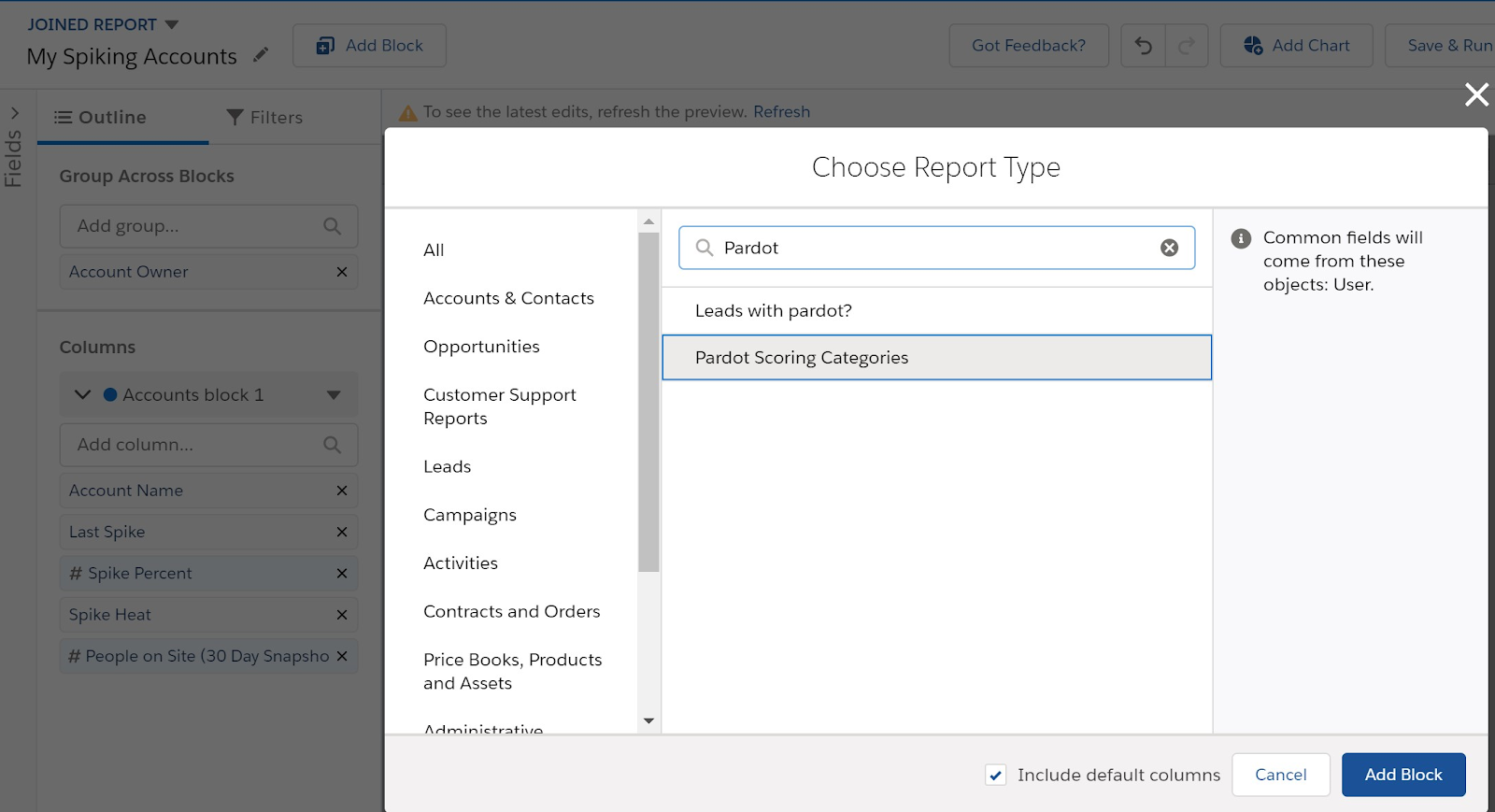The width and height of the screenshot is (1495, 812).
Task: Click the Refresh preview link
Action: tap(781, 112)
